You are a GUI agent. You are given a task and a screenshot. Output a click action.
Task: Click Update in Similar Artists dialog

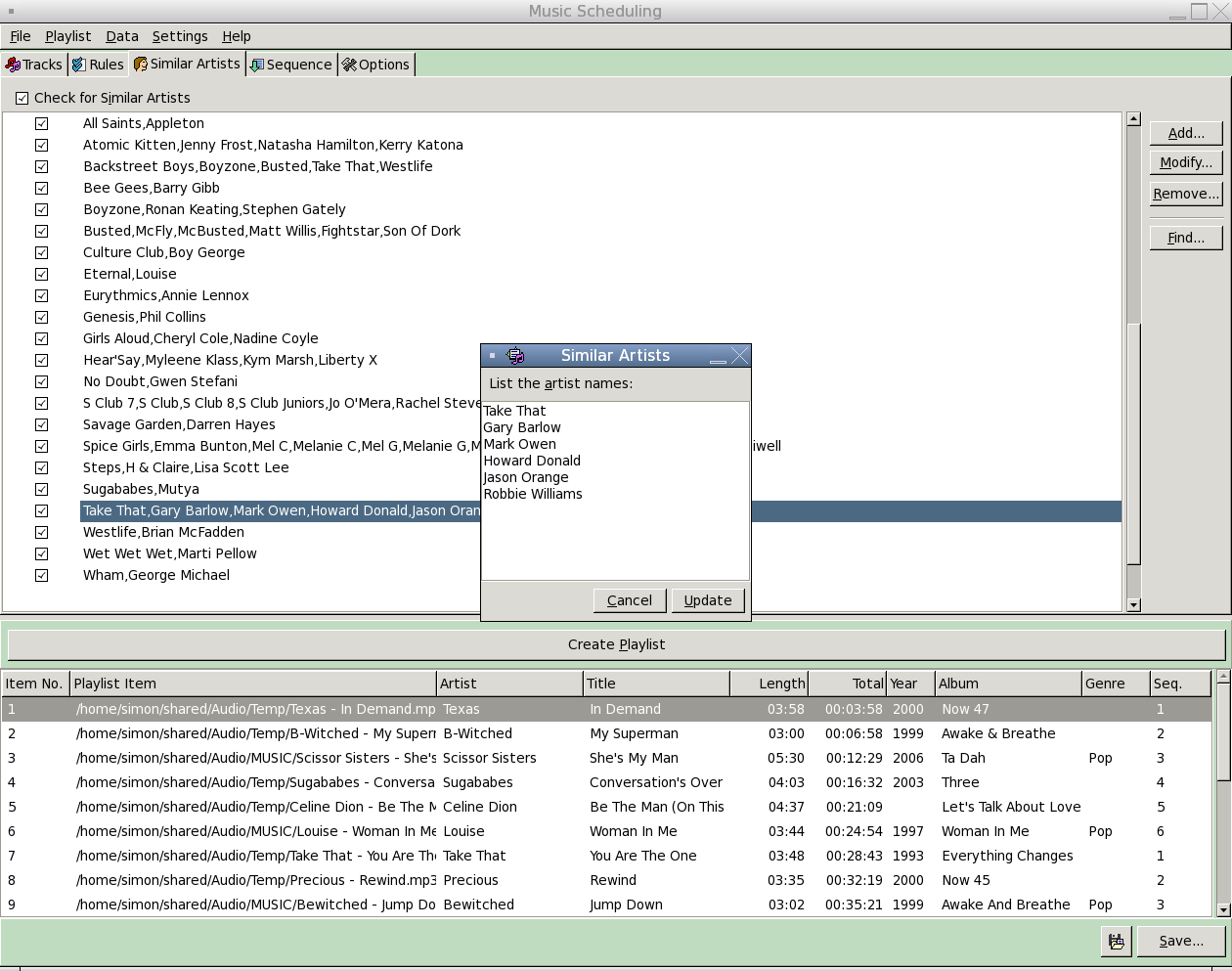[x=708, y=600]
